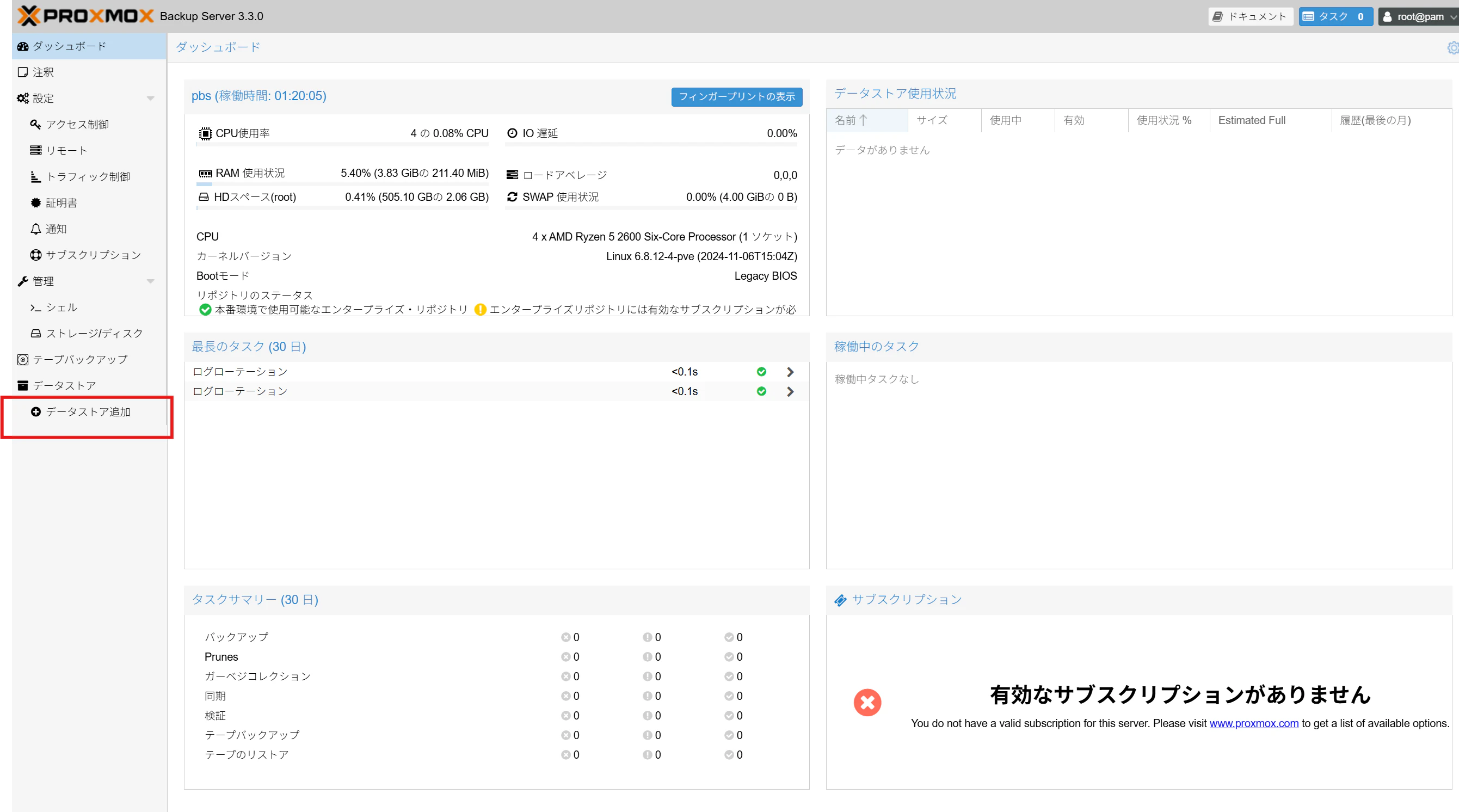
Task: Open ストレージ/ディスク (Storage/Disks) page
Action: pyautogui.click(x=94, y=334)
